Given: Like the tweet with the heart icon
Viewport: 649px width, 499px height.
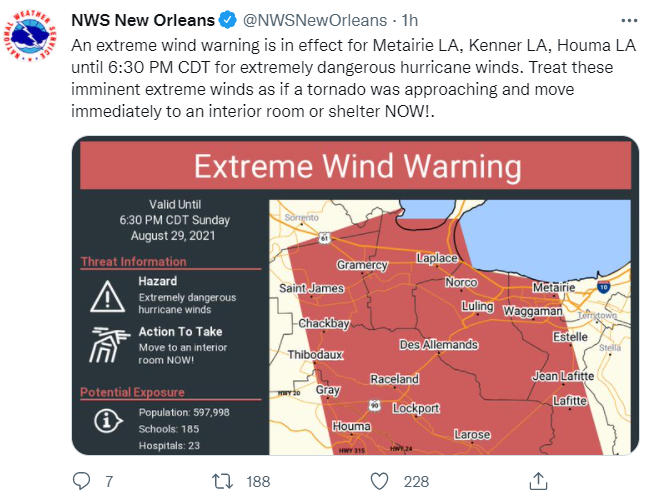Looking at the screenshot, I should 379,481.
